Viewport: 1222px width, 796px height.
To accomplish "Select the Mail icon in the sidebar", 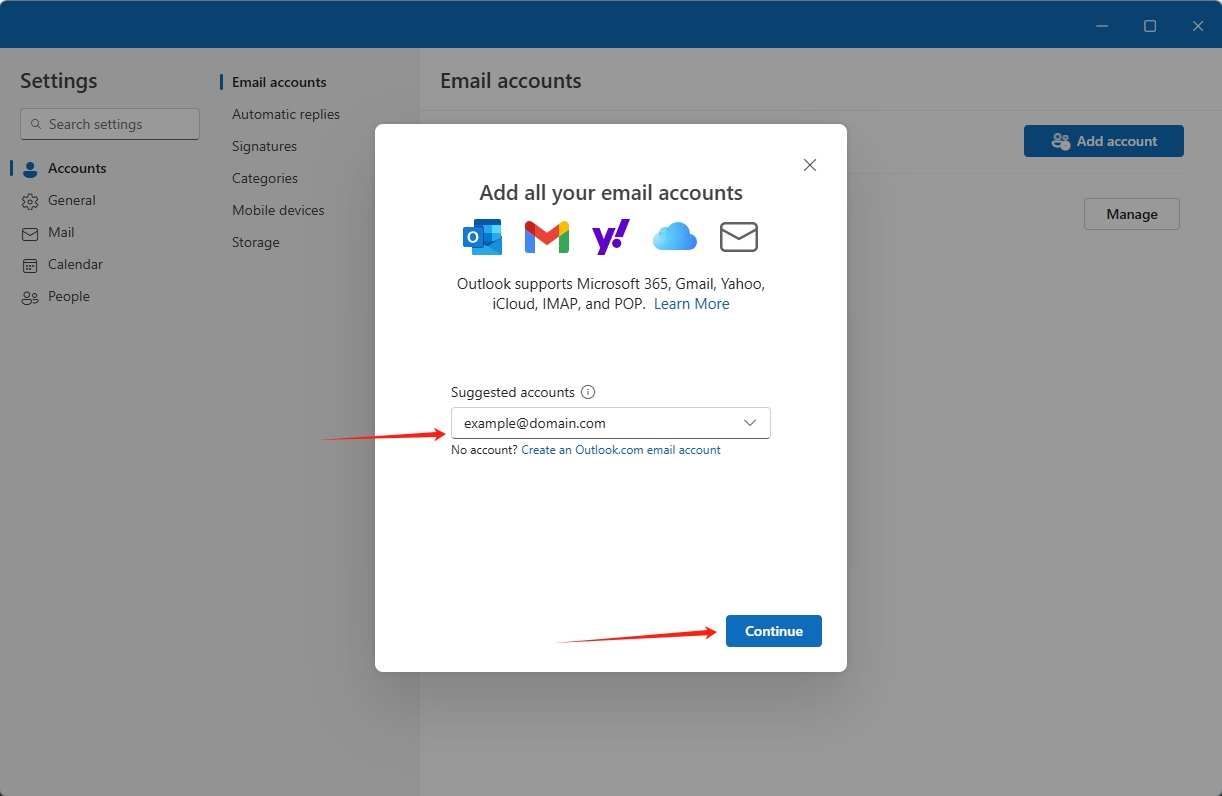I will click(x=29, y=232).
